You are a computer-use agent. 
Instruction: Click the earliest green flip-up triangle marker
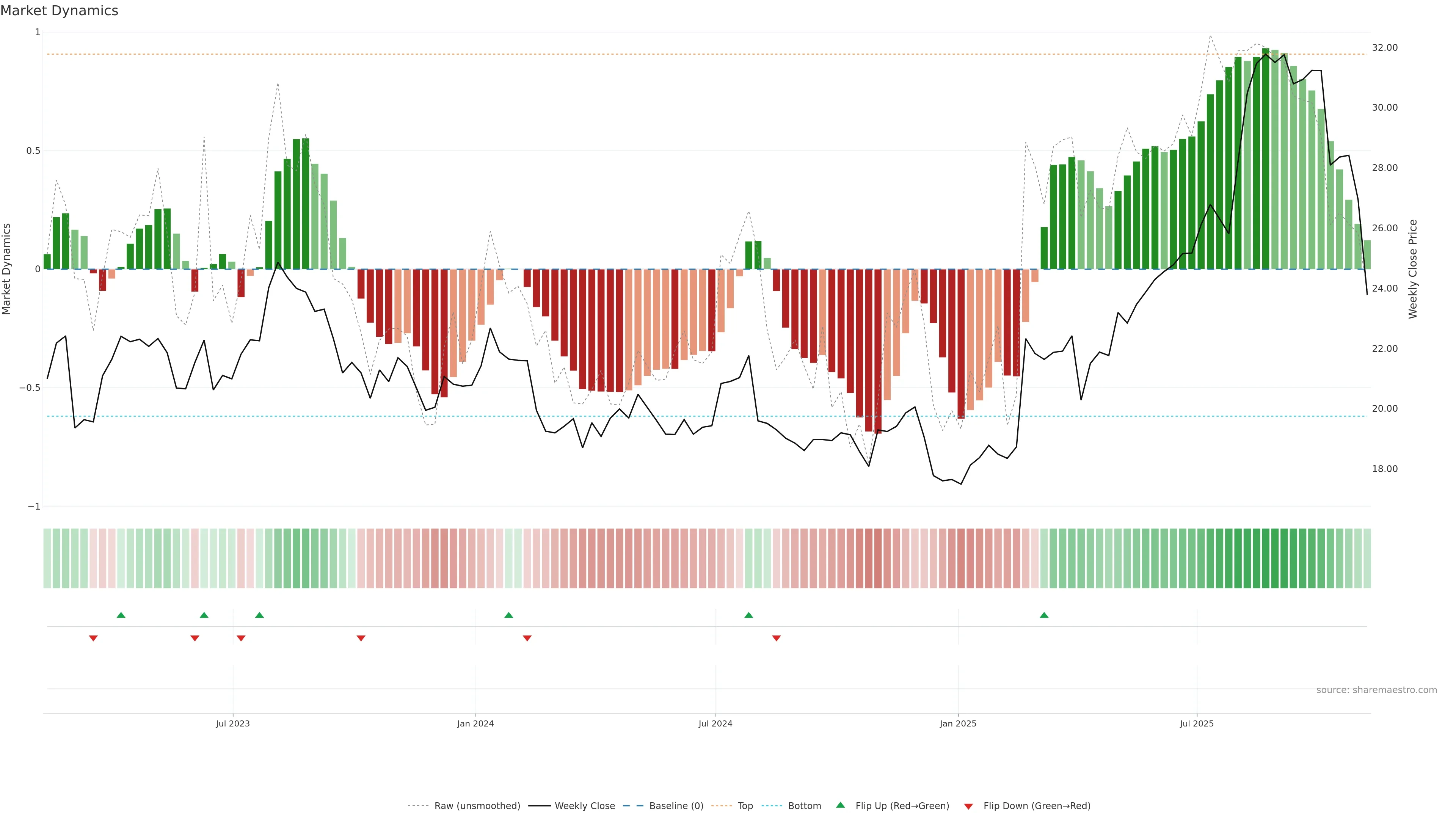coord(121,615)
